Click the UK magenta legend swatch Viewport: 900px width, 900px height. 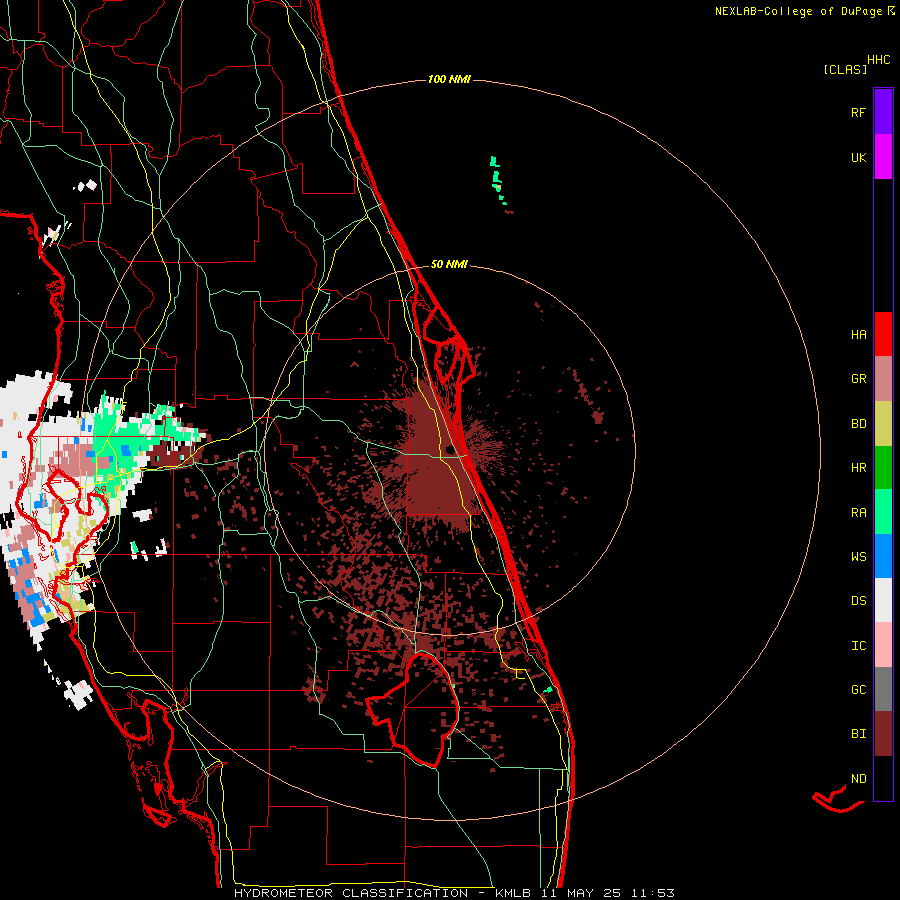click(883, 157)
